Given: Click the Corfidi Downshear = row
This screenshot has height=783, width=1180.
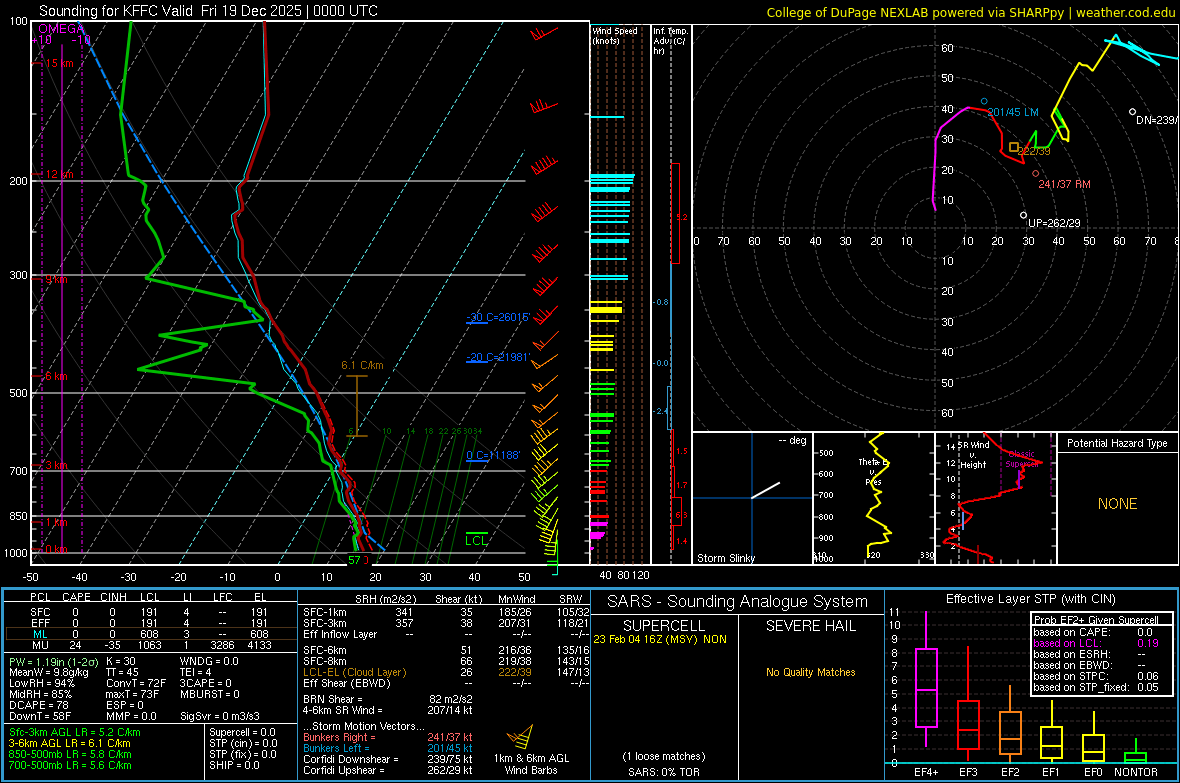Looking at the screenshot, I should click(x=388, y=759).
